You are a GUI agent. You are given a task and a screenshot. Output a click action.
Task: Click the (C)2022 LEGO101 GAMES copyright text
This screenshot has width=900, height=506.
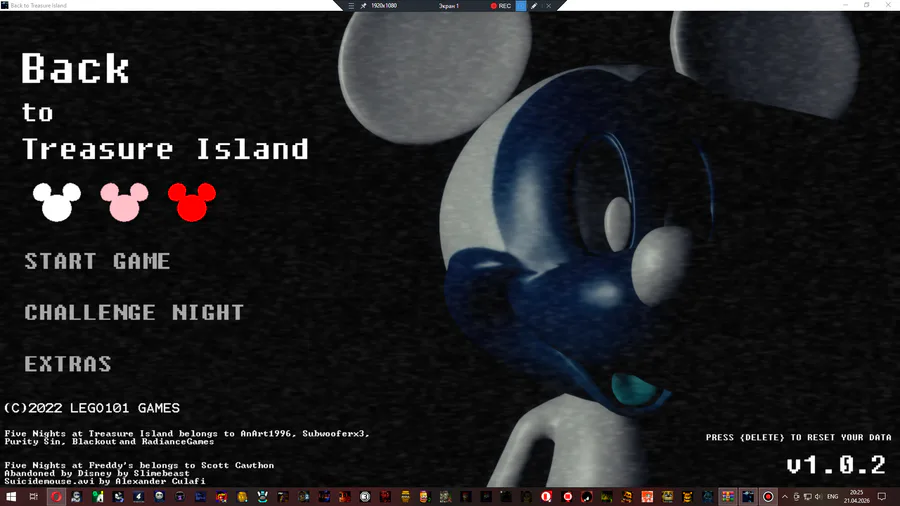pyautogui.click(x=92, y=408)
